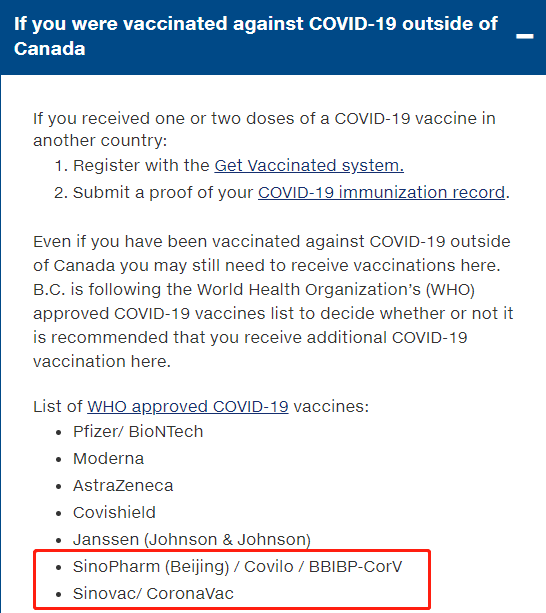Click the Sinovac/ CoronaVac list item

point(153,593)
